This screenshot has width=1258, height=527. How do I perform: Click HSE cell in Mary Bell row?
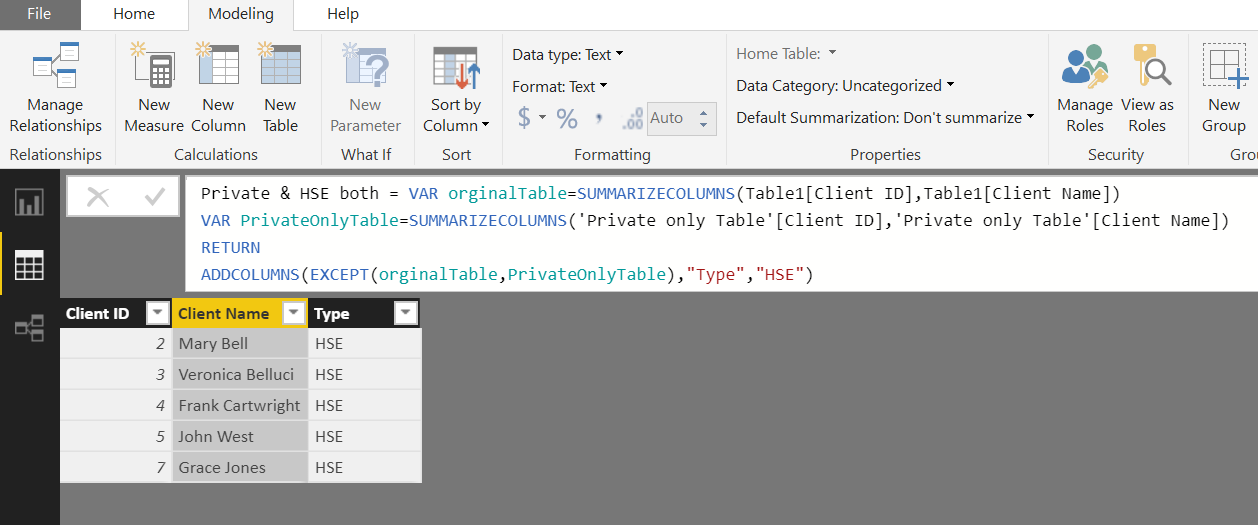pos(365,343)
